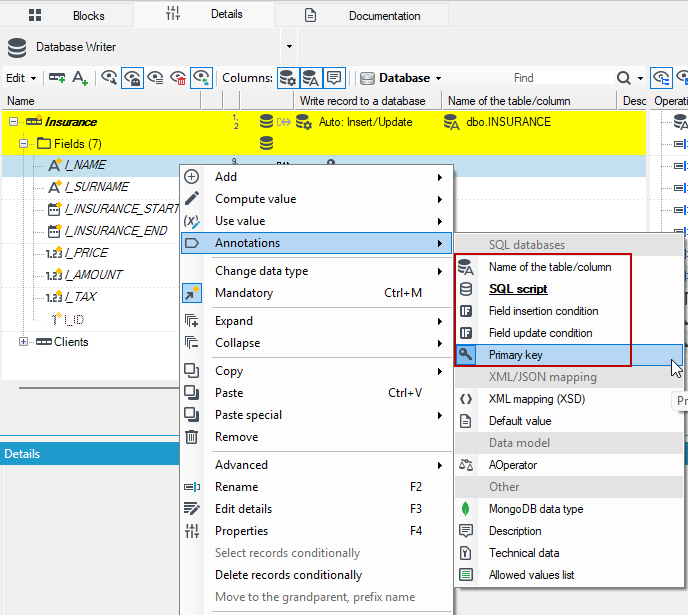Click the magnifier search icon beside Find
This screenshot has height=615, width=688.
tap(624, 78)
